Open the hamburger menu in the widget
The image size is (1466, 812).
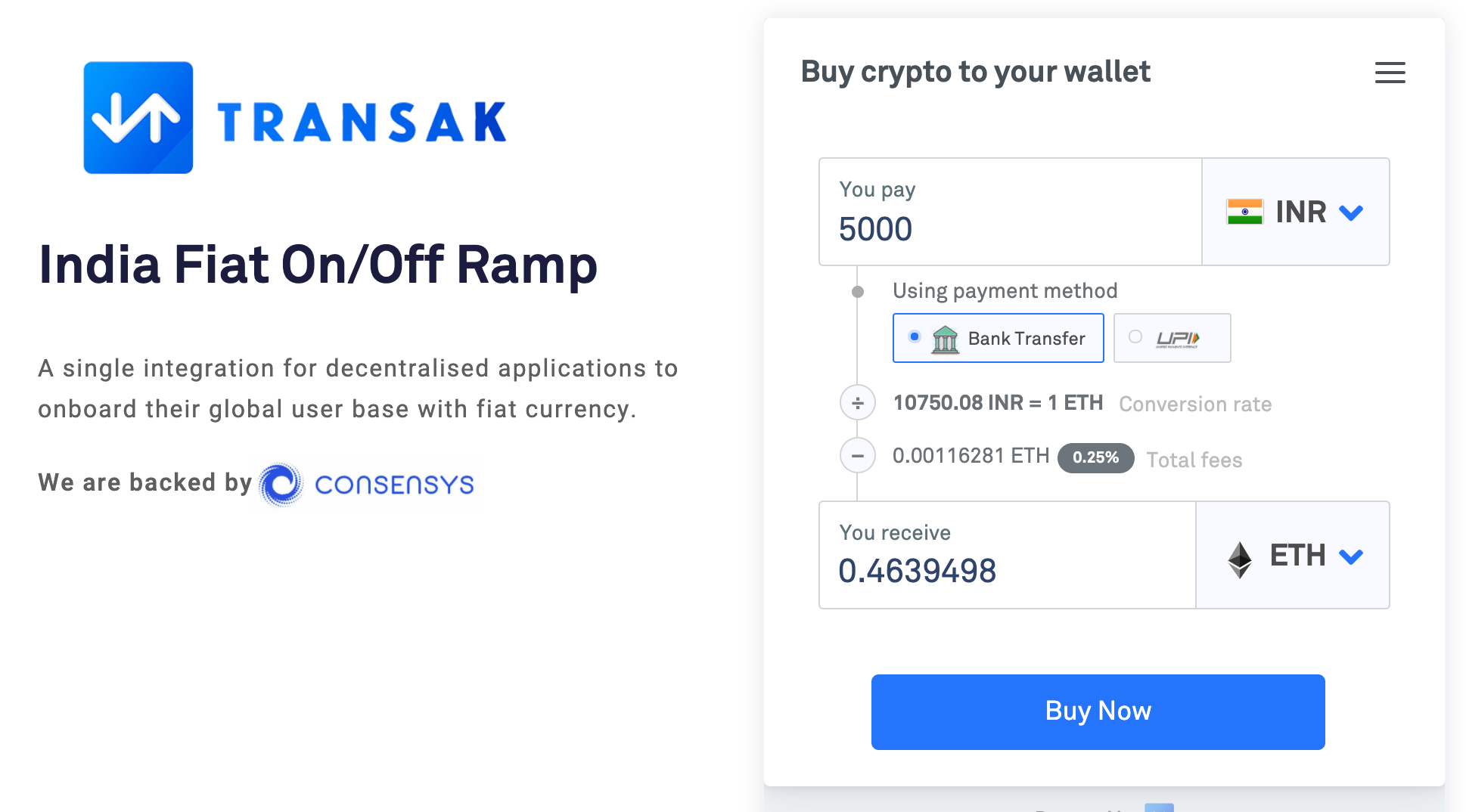pyautogui.click(x=1390, y=73)
